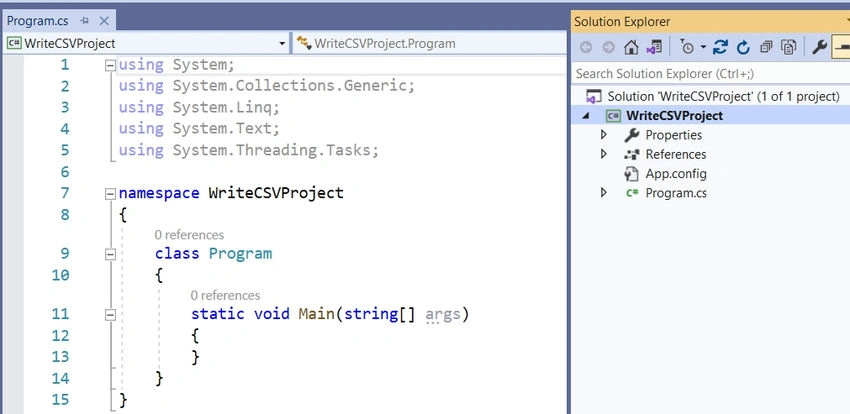Open the Pending Changes Filter clock icon
This screenshot has width=850, height=414.
pos(686,47)
